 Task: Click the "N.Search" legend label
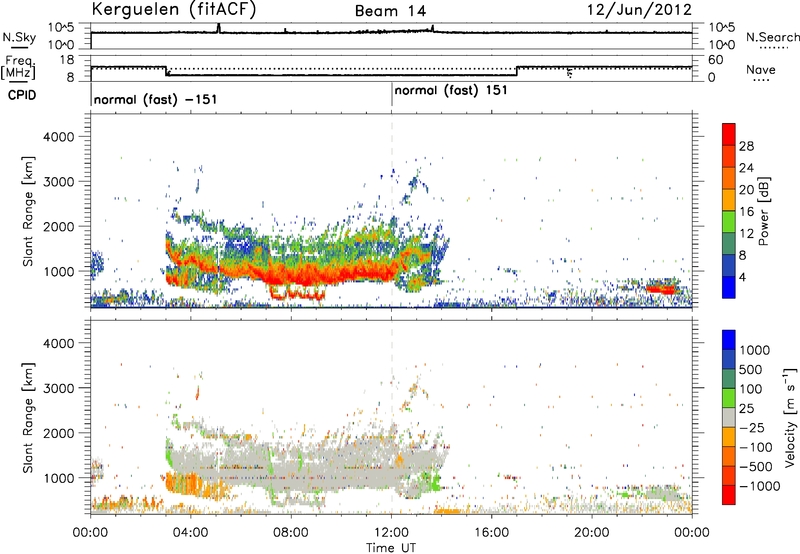(772, 37)
